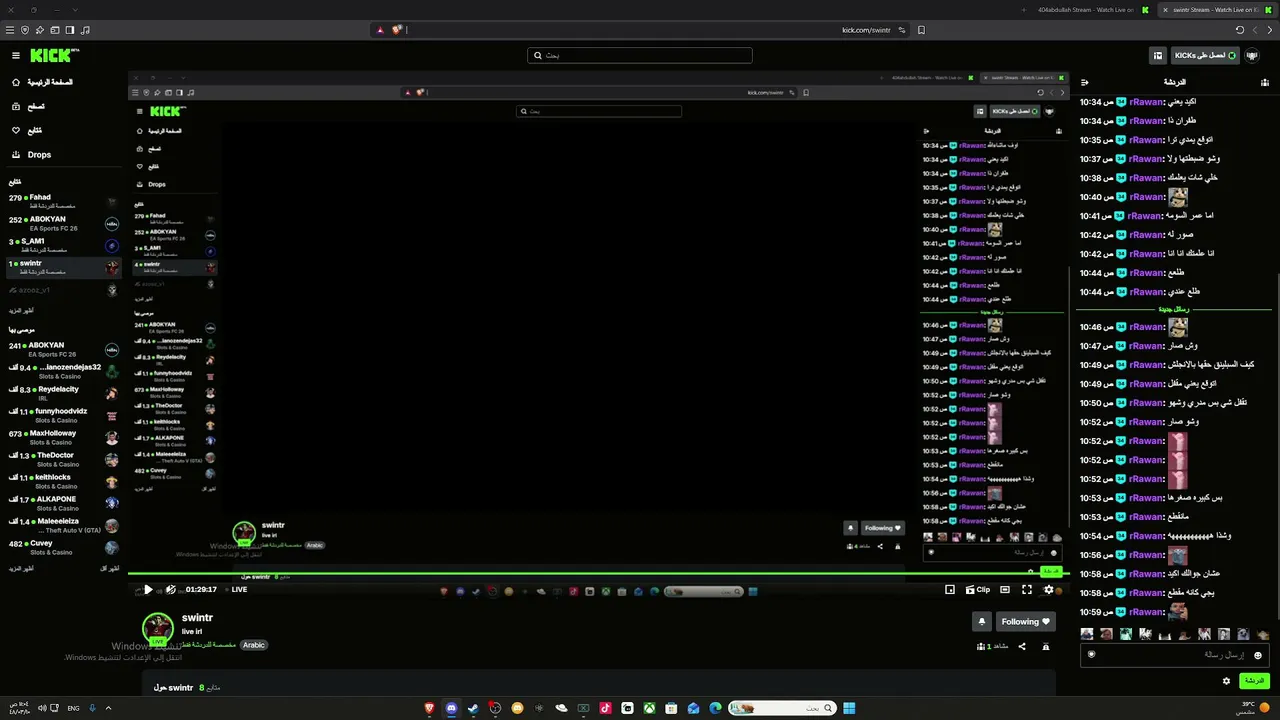Open Xbox app from the taskbar
Screen dimensions: 1280x720
point(649,708)
